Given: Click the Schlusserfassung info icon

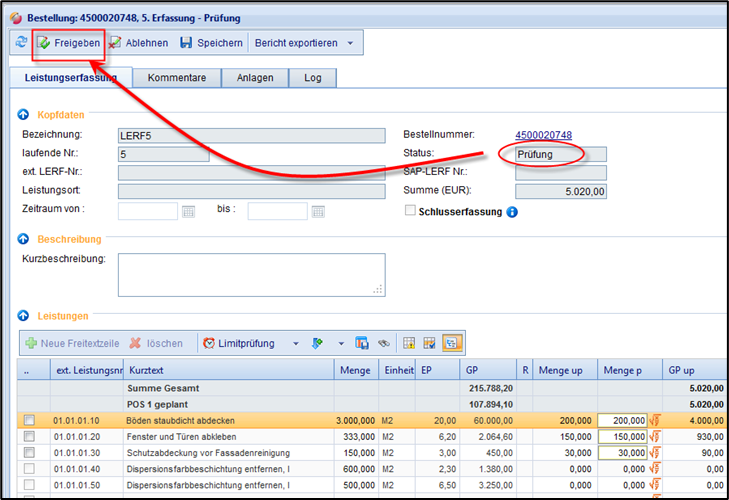Looking at the screenshot, I should coord(511,212).
